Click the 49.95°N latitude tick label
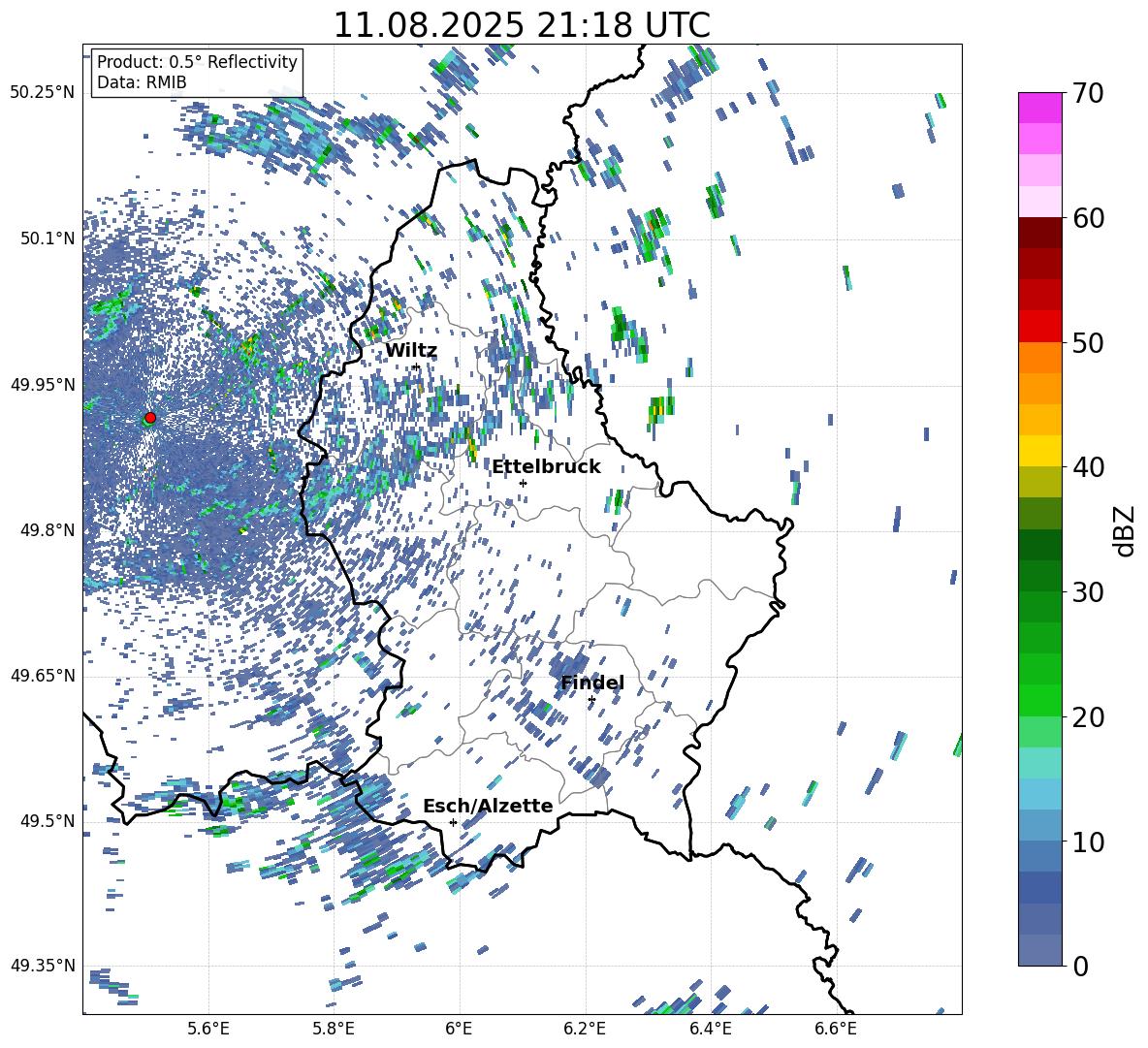 coord(42,384)
